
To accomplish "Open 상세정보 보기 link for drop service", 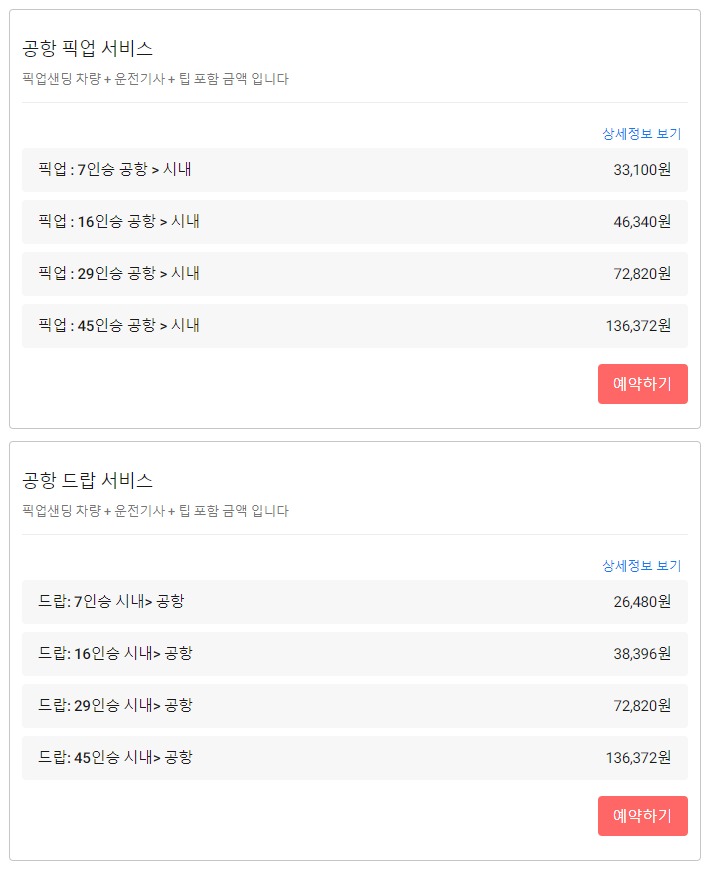I will click(641, 565).
